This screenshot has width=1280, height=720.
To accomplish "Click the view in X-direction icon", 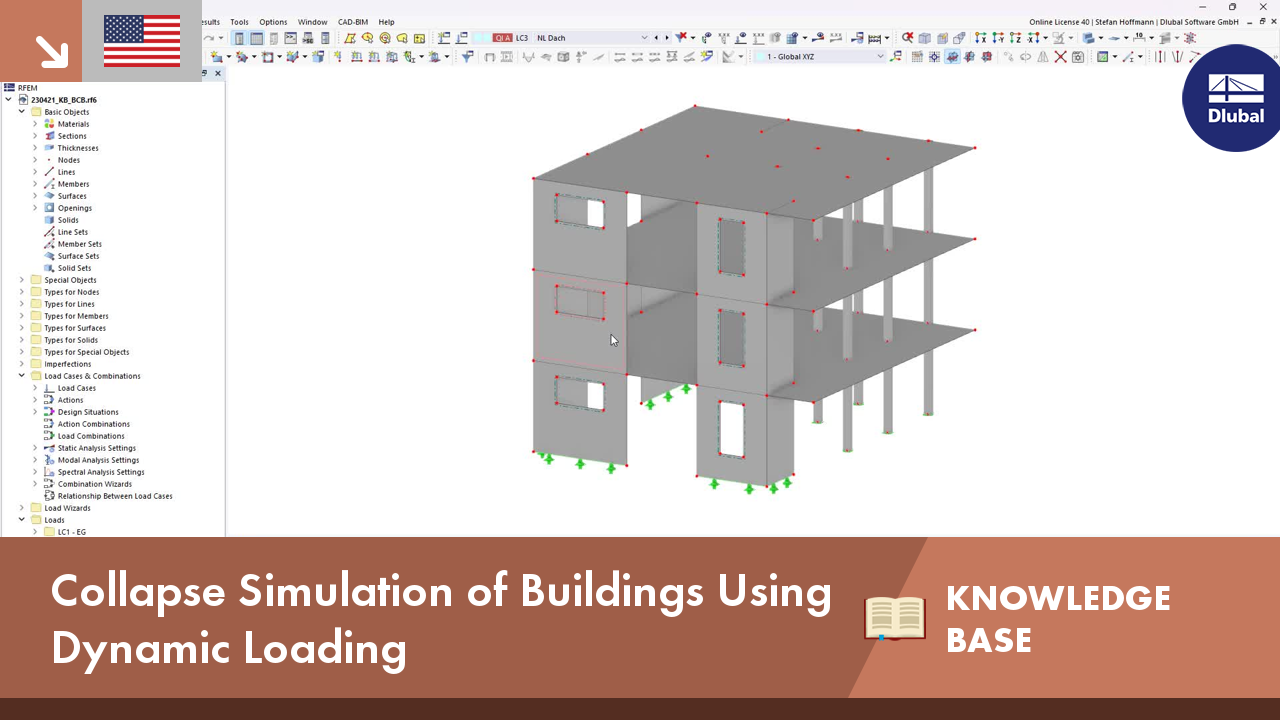I will pyautogui.click(x=981, y=38).
